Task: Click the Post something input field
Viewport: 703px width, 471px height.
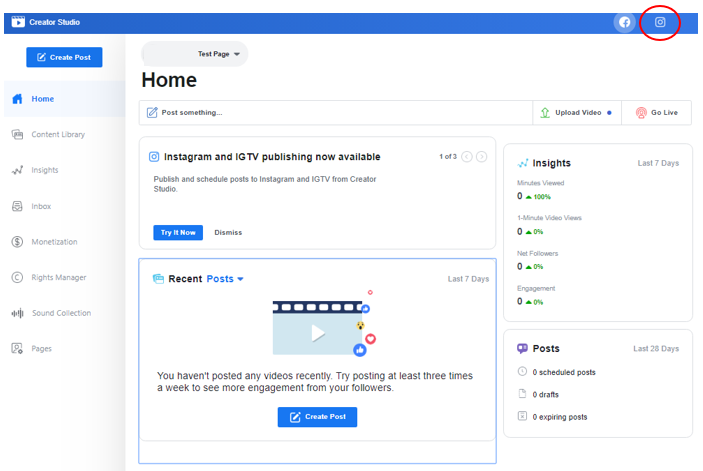Action: pos(336,112)
